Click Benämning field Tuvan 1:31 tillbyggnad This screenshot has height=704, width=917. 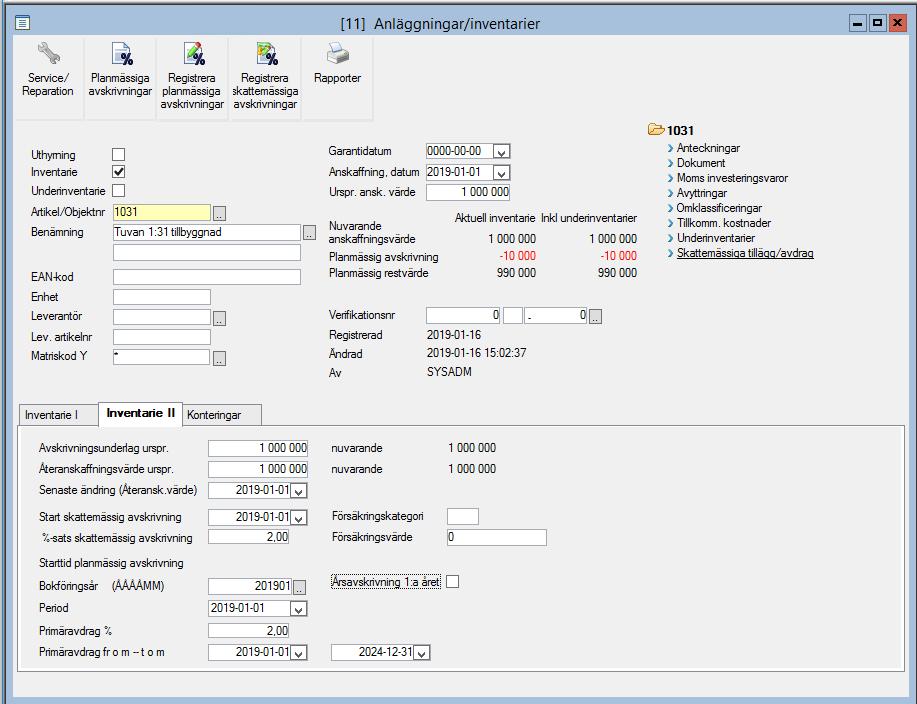point(206,232)
